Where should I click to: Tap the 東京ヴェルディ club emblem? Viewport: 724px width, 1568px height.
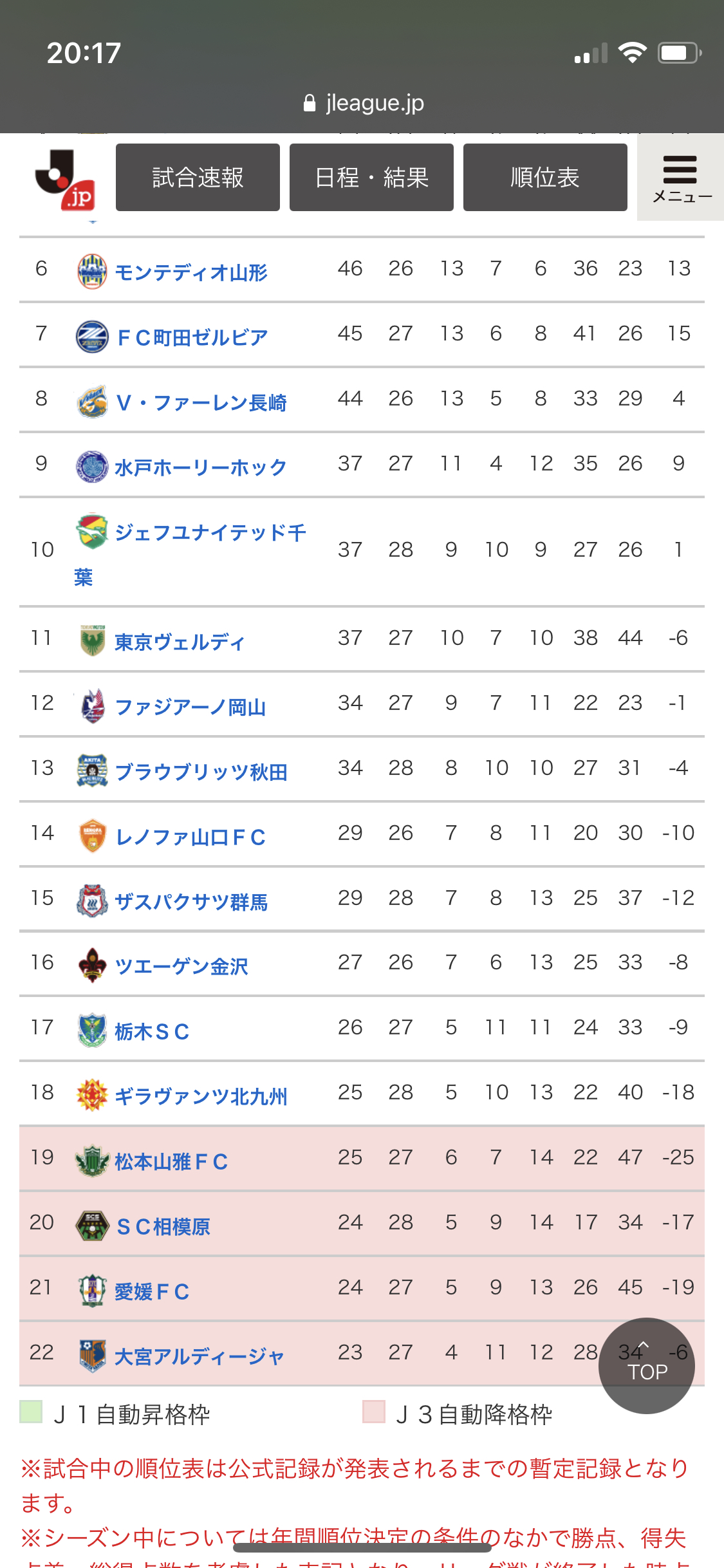pyautogui.click(x=92, y=640)
